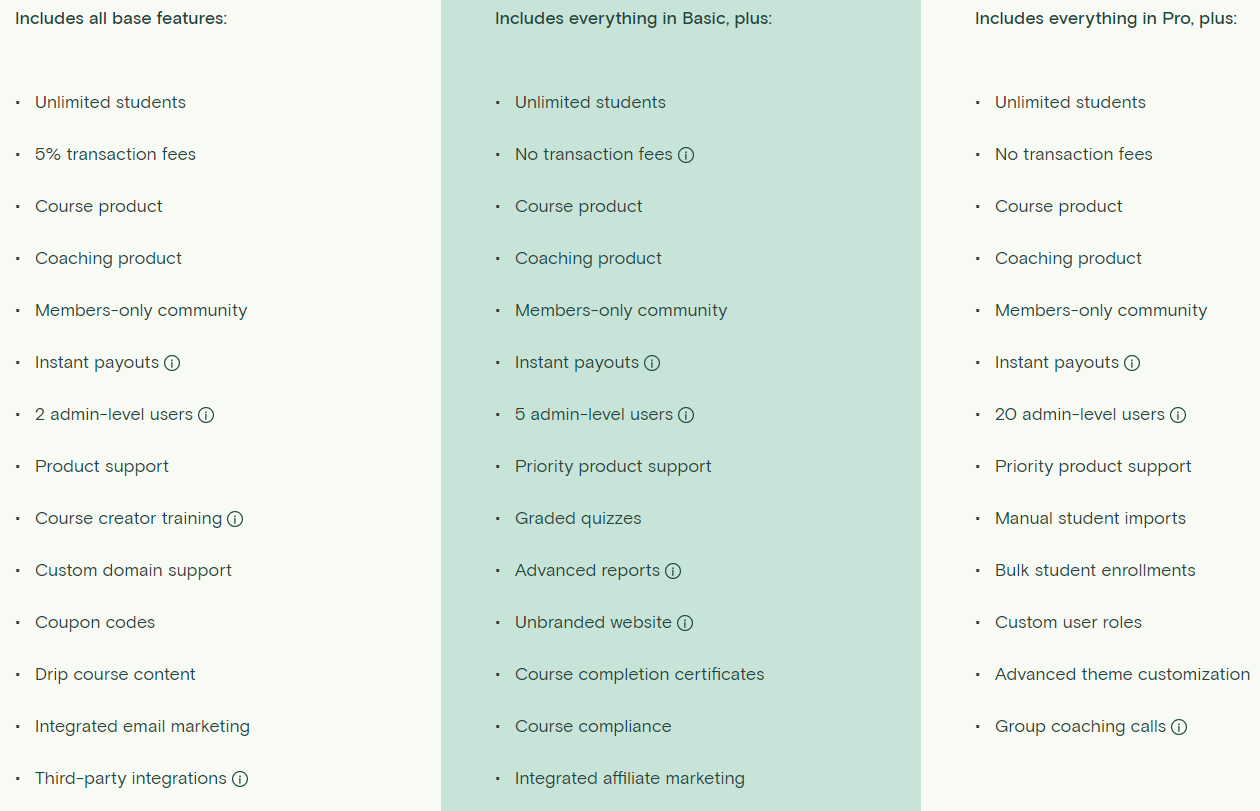Click info icon beside Instant payouts in middle column
Image resolution: width=1260 pixels, height=811 pixels.
pos(652,363)
